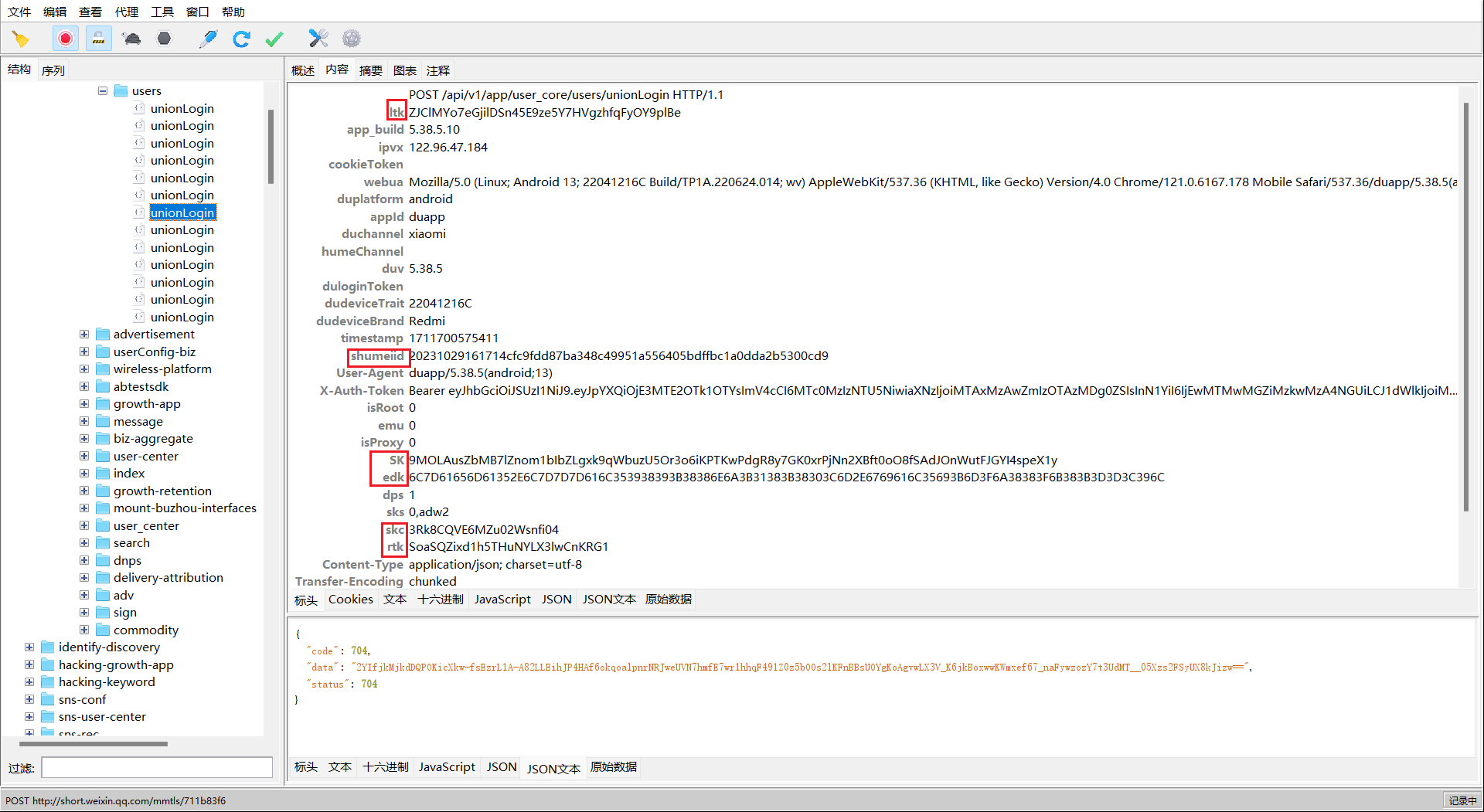Click the 过滤 filter input field
The width and height of the screenshot is (1484, 812).
[x=157, y=767]
